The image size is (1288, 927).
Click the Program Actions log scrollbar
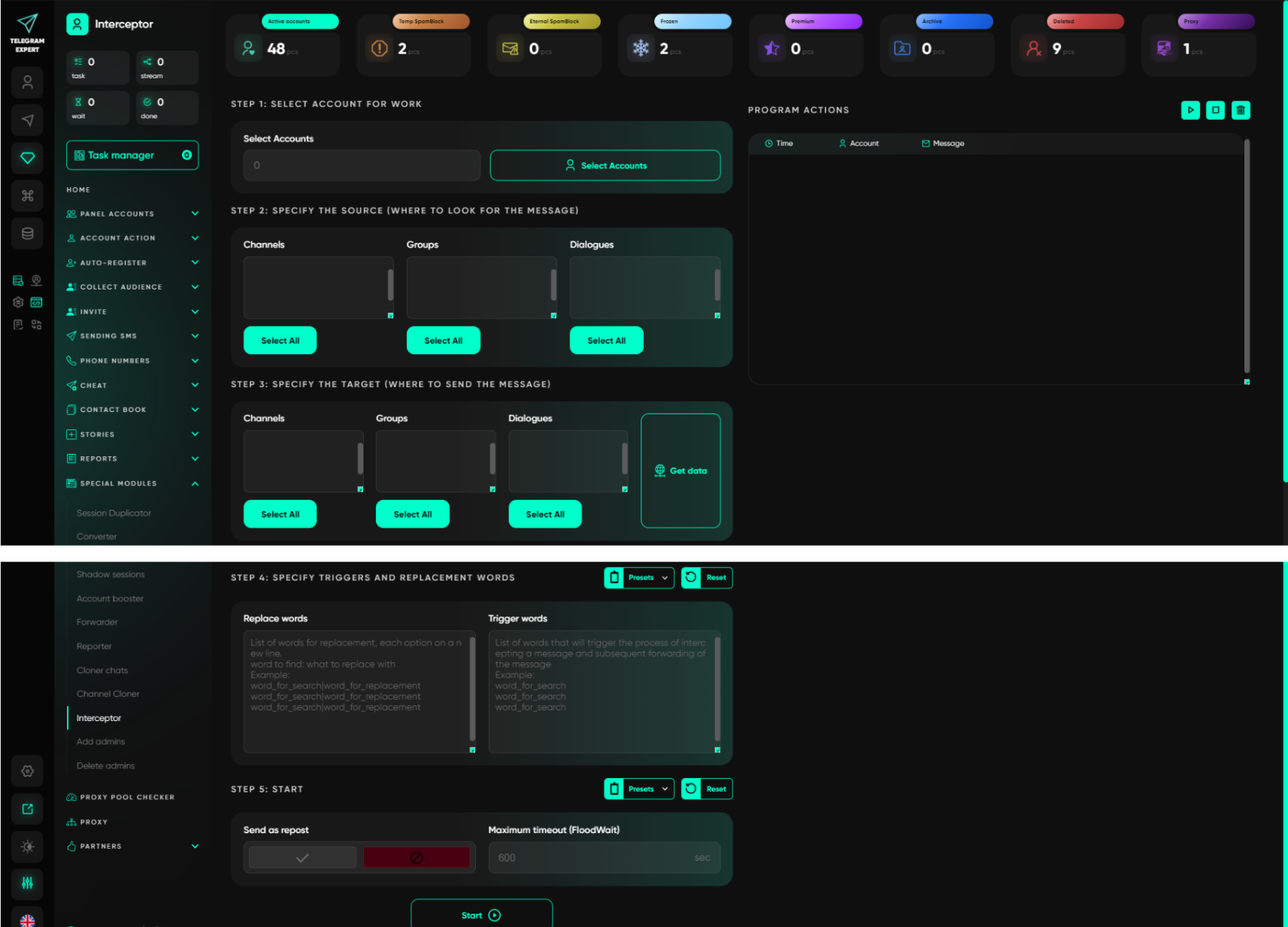coord(1247,256)
